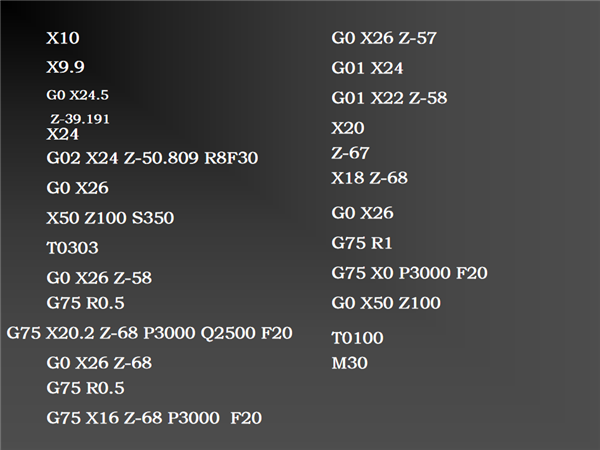This screenshot has height=450, width=600.
Task: Click the T0100 line
Action: (358, 338)
